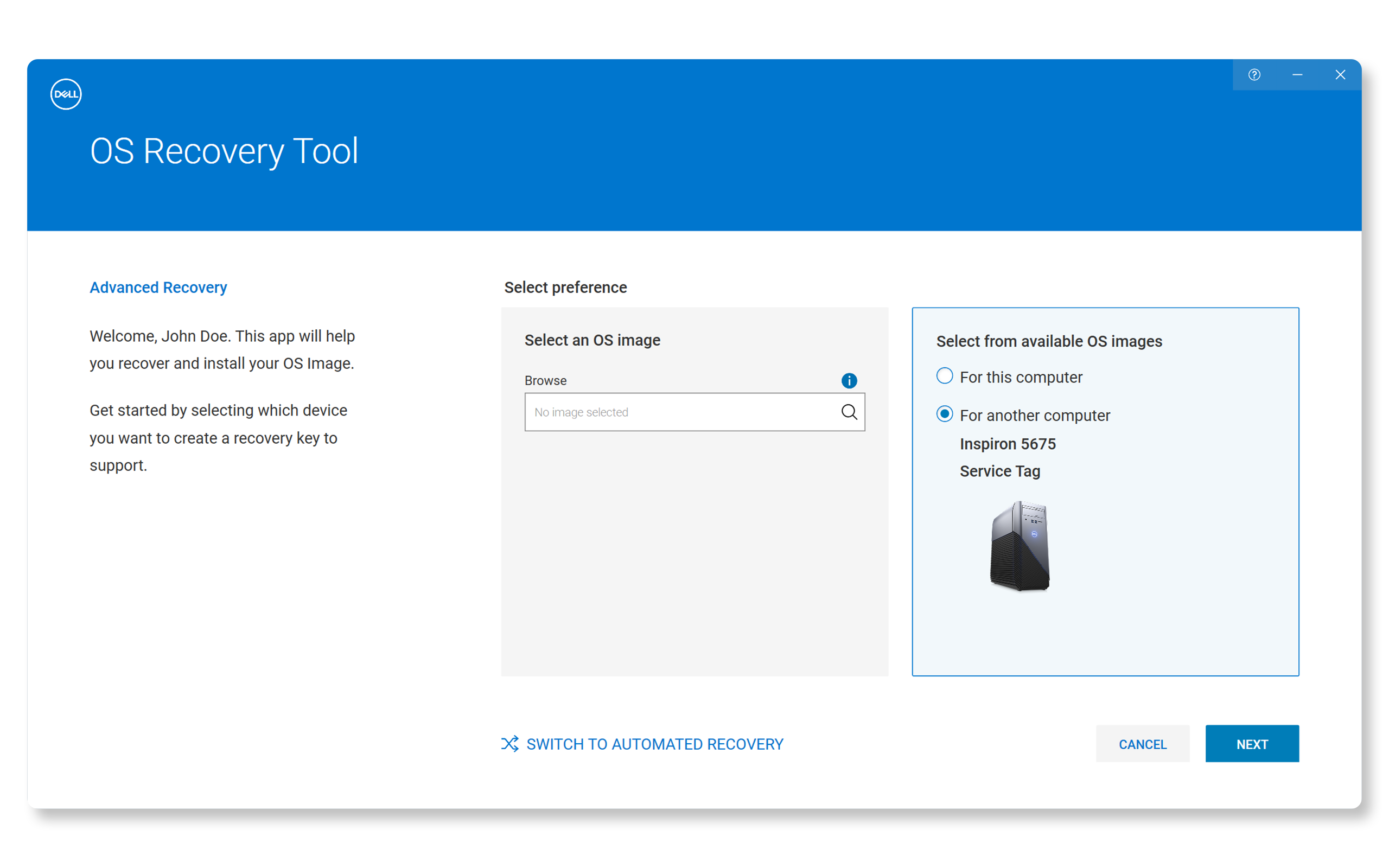Click the magnifying glass search icon
This screenshot has width=1389, height=868.
click(x=849, y=412)
